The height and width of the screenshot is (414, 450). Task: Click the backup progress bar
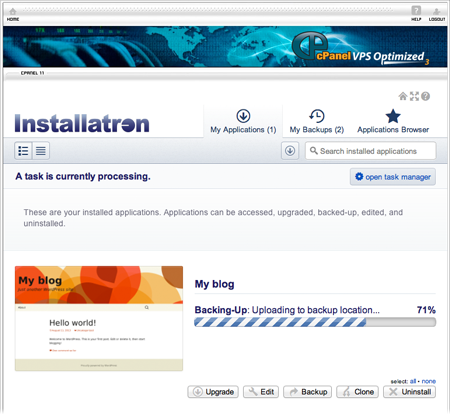point(315,322)
